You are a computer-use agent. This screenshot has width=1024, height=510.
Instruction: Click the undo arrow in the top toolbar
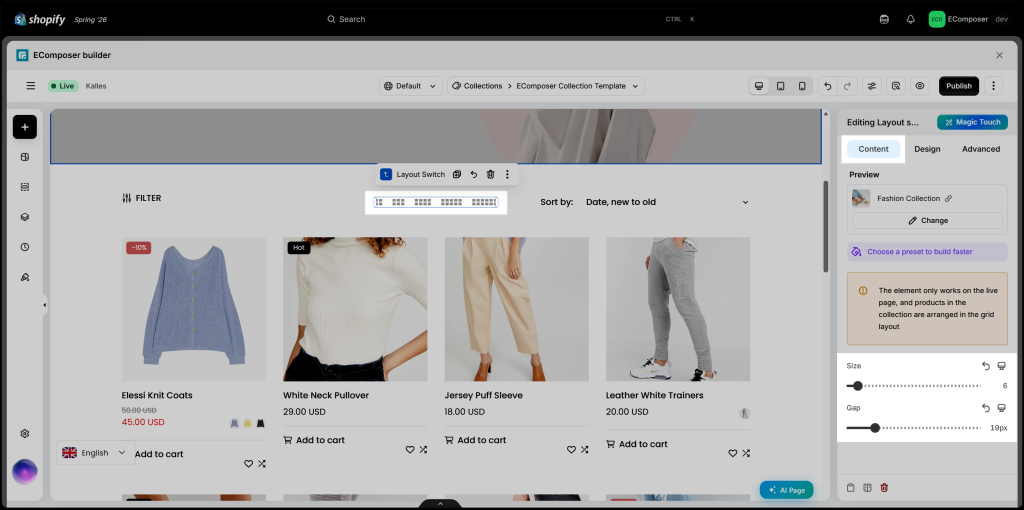click(x=828, y=86)
